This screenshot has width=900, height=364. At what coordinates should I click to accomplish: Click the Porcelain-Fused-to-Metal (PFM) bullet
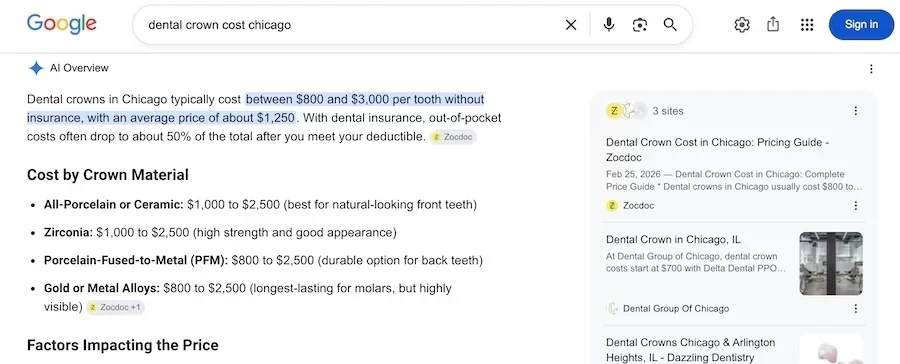tap(263, 261)
